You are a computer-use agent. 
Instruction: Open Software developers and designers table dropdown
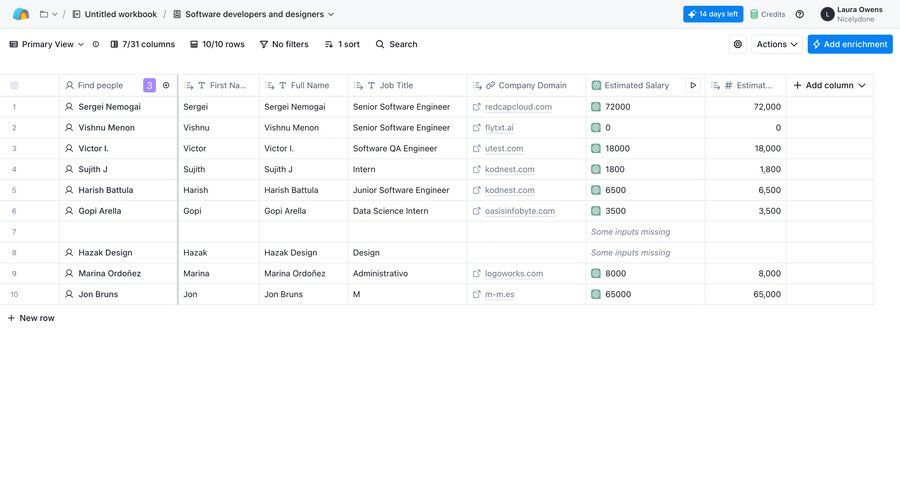click(x=254, y=14)
